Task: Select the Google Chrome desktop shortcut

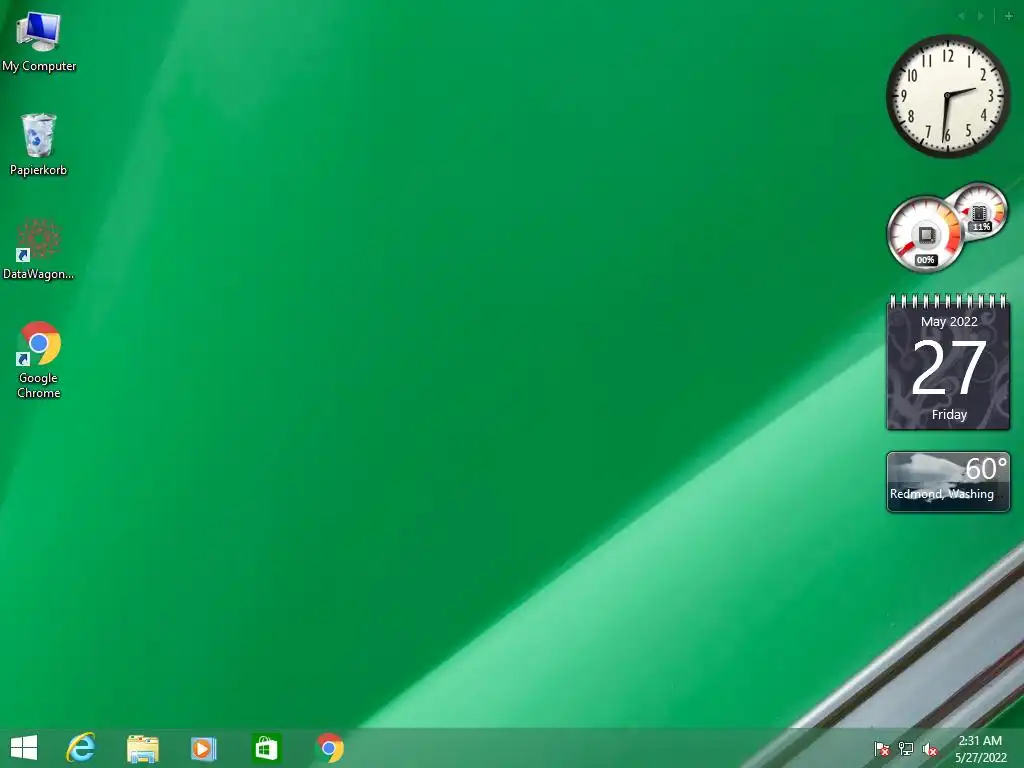Action: 39,360
